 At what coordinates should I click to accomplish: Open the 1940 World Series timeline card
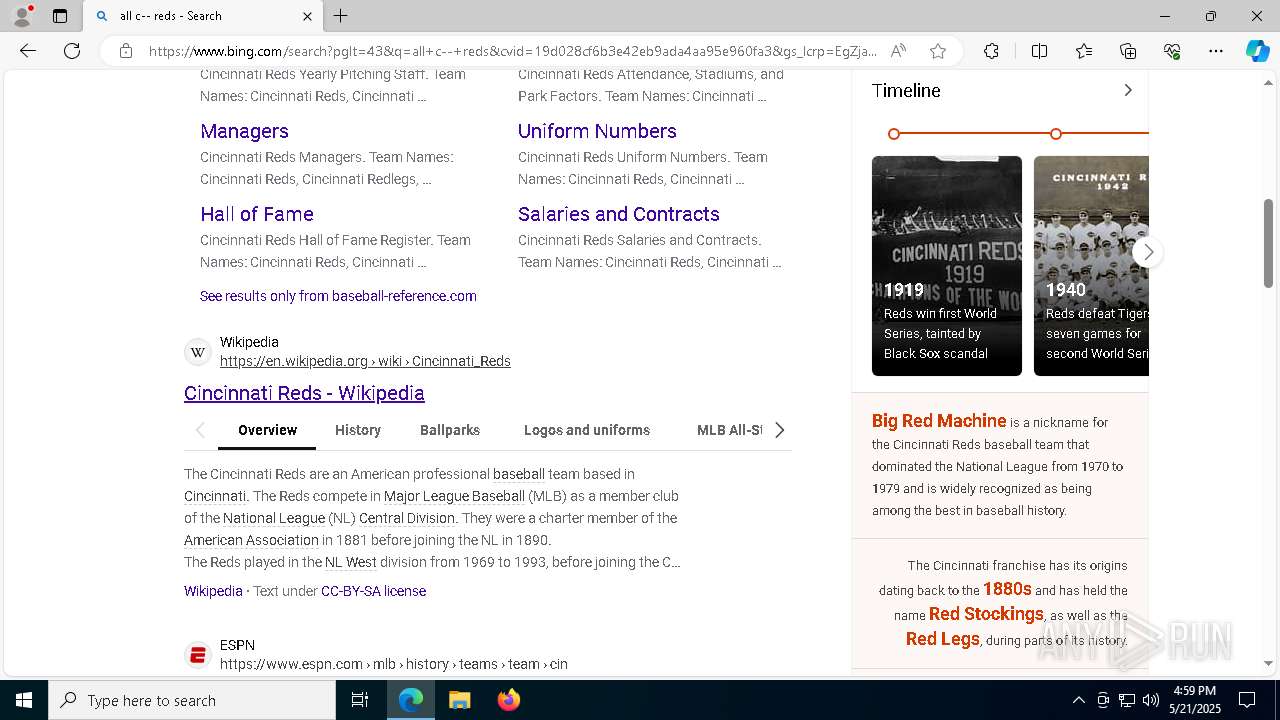pyautogui.click(x=1091, y=266)
